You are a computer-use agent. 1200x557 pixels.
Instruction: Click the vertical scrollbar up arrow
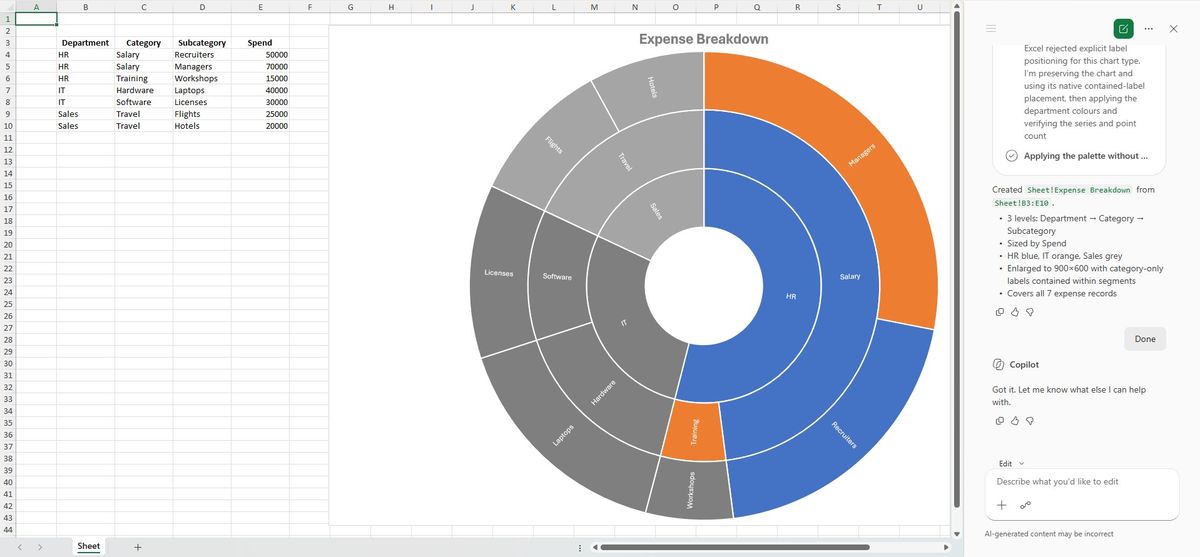tap(957, 6)
